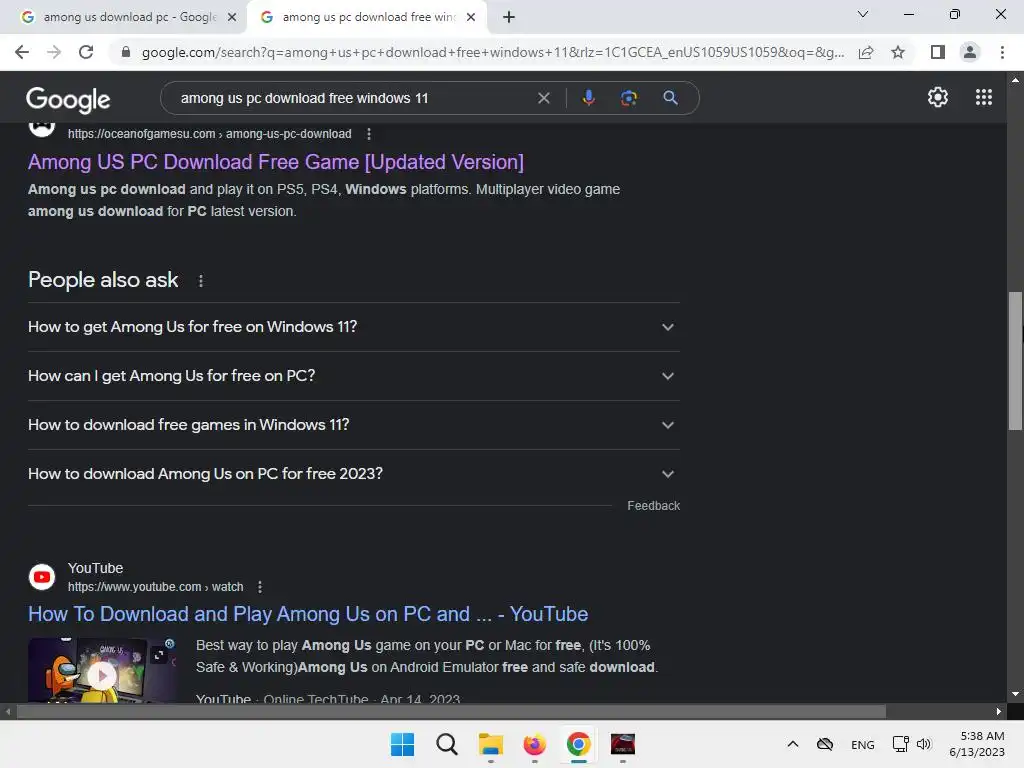The width and height of the screenshot is (1024, 768).
Task: Expand 'How to download free games in Windows 11?'
Action: tap(354, 424)
